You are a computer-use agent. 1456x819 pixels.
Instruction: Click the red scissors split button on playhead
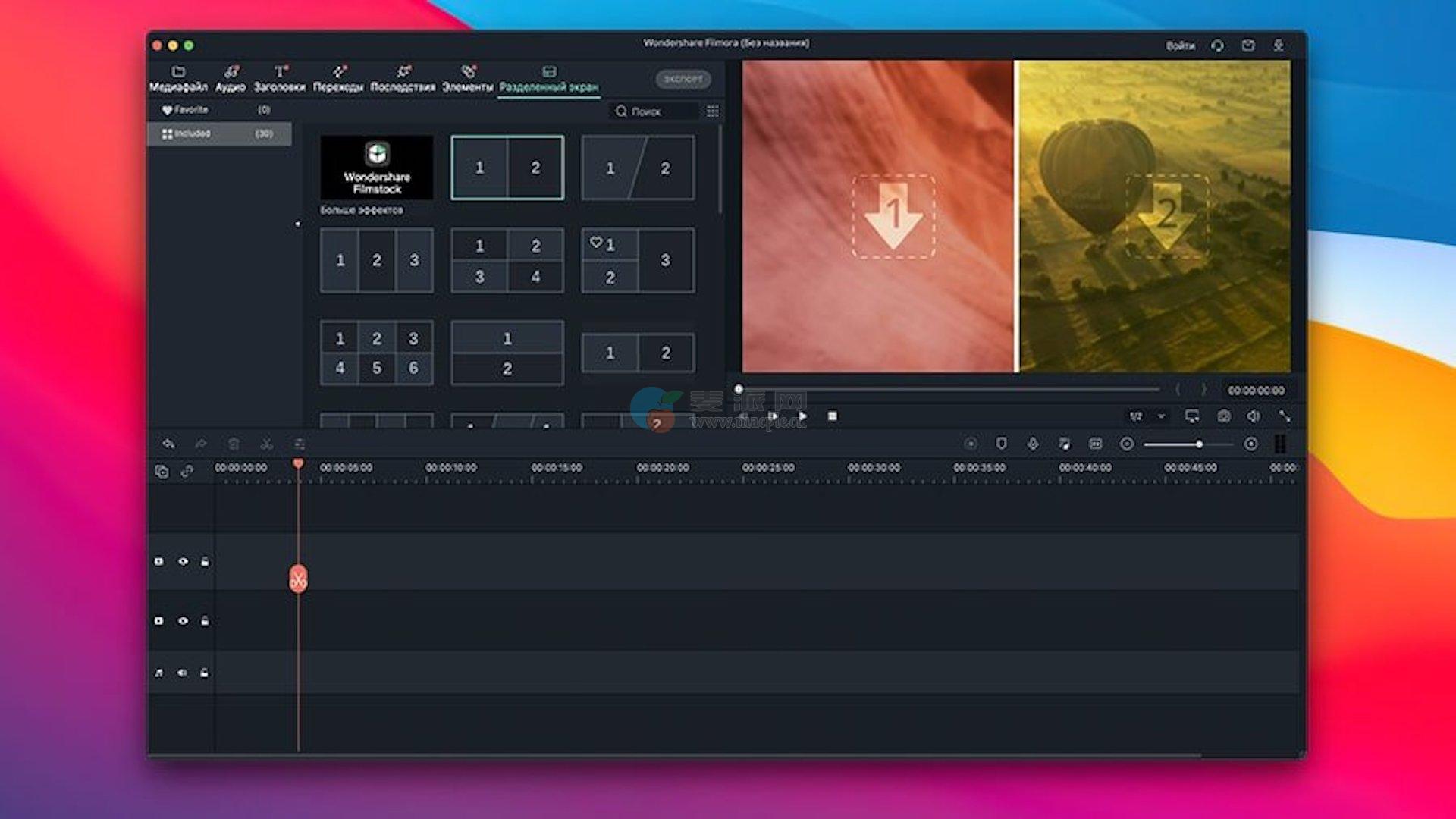point(298,579)
